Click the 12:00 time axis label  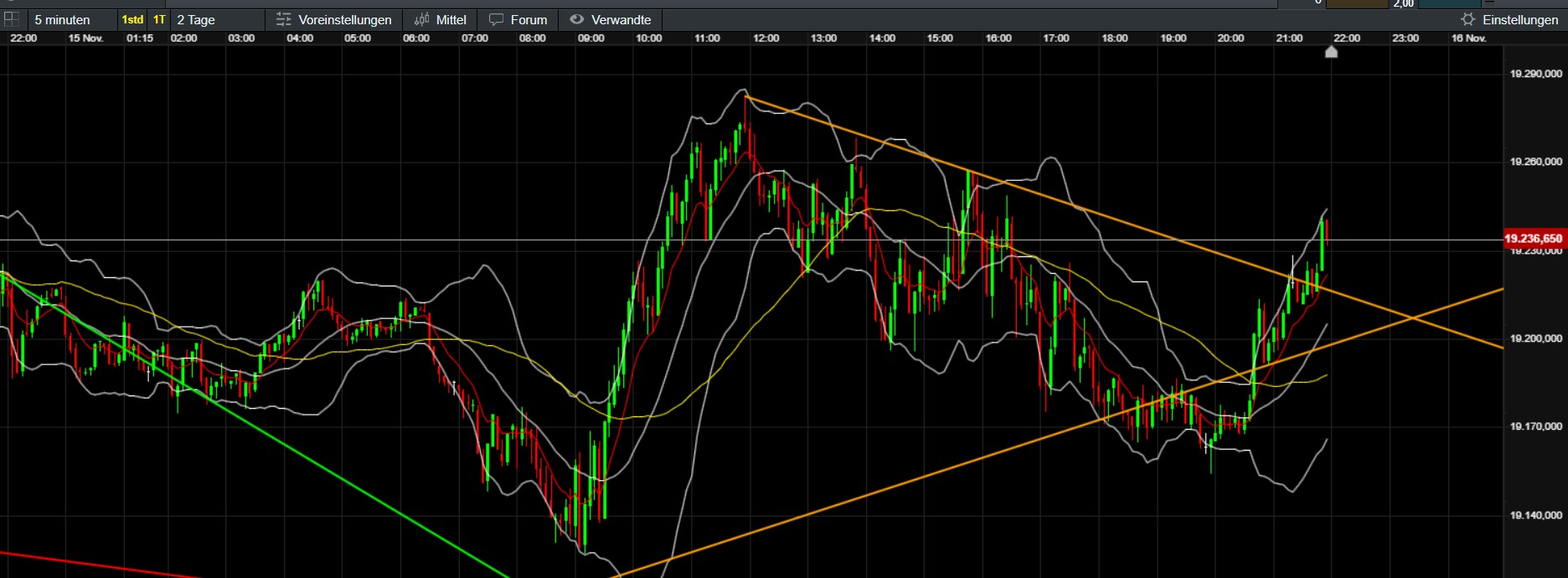tap(766, 38)
